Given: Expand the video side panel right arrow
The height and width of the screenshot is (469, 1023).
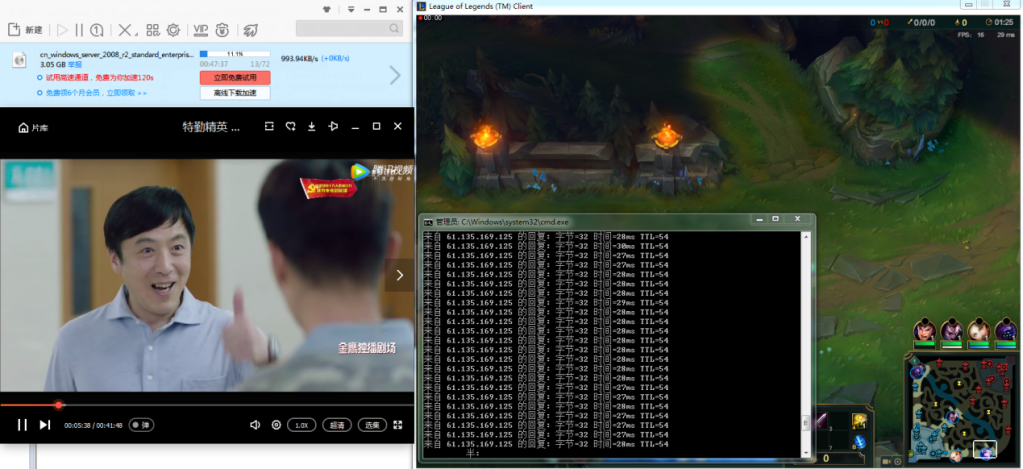Looking at the screenshot, I should (x=399, y=275).
